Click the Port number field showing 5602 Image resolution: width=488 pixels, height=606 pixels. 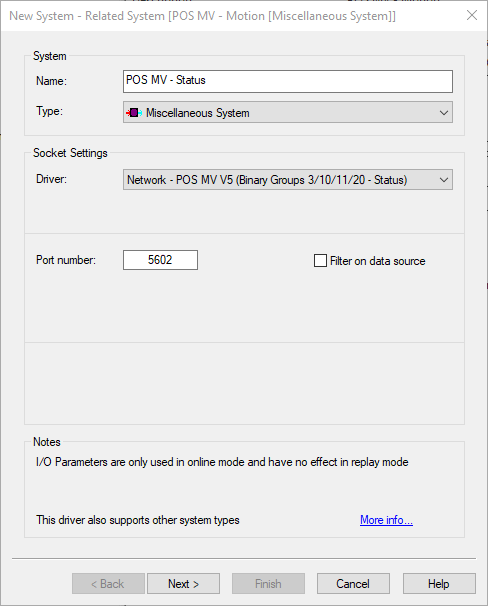[x=160, y=260]
